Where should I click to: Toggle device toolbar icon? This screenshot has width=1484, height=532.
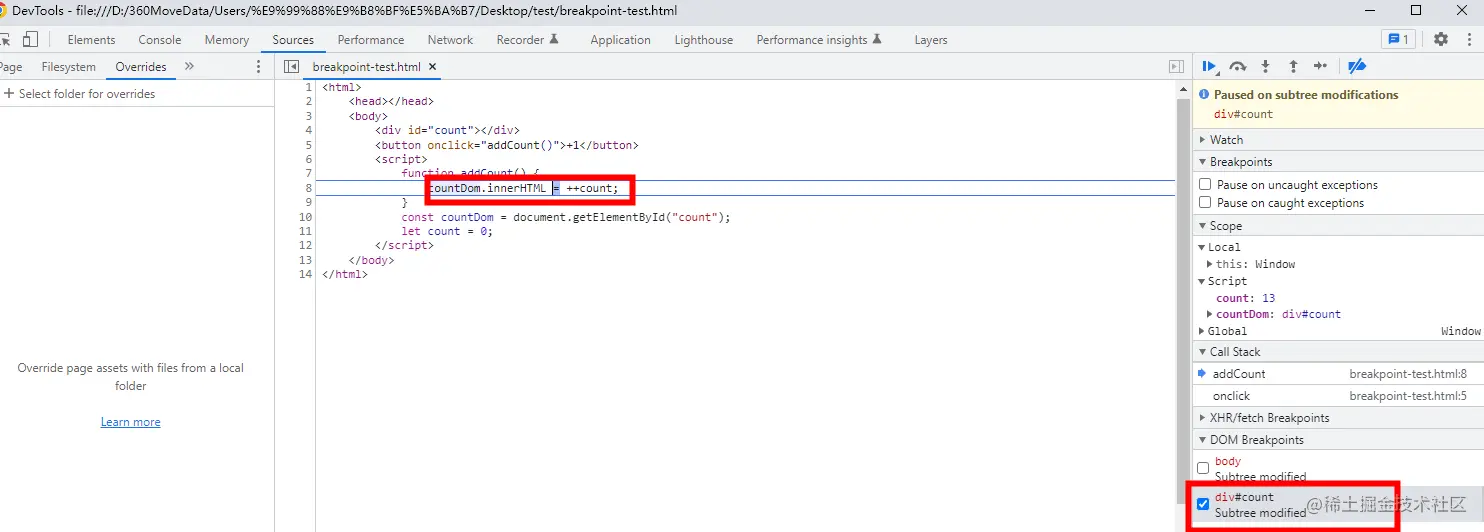30,39
